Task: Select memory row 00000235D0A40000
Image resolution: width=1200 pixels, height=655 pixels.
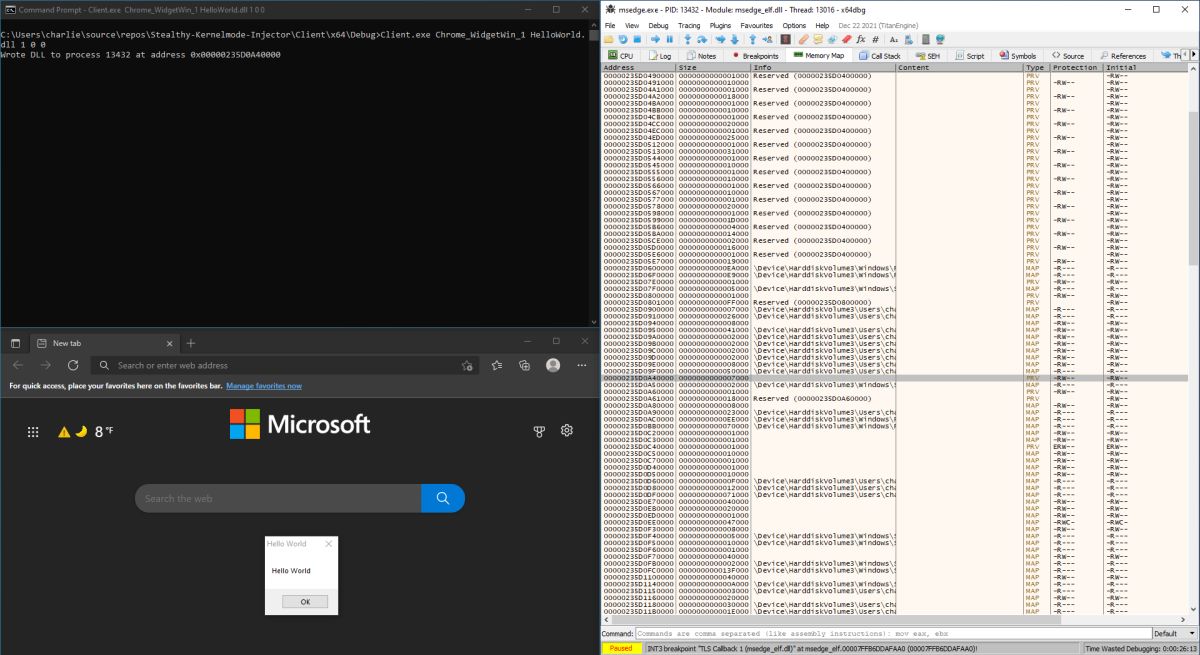Action: 894,378
